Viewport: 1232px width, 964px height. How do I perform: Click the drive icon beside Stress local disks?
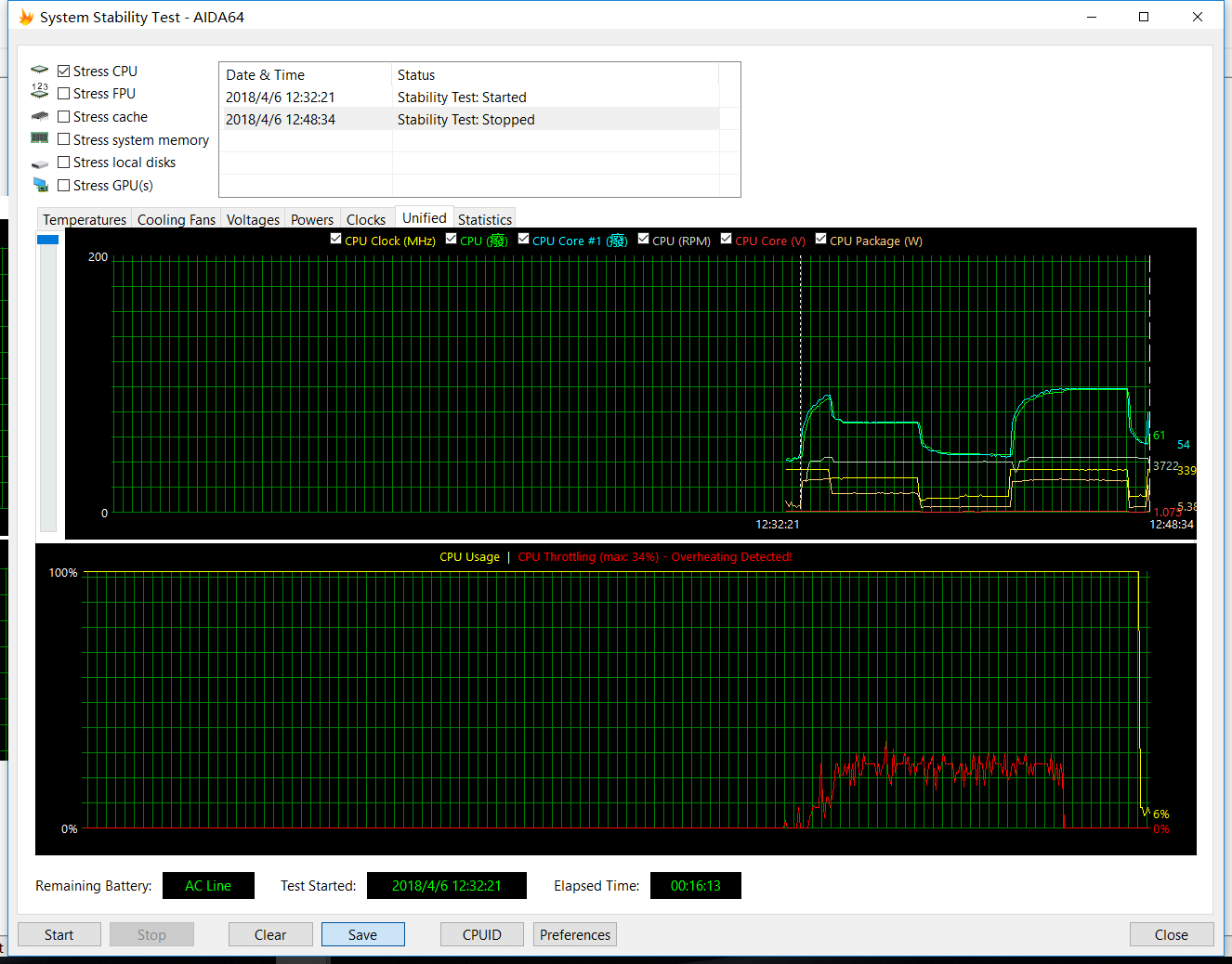coord(39,163)
